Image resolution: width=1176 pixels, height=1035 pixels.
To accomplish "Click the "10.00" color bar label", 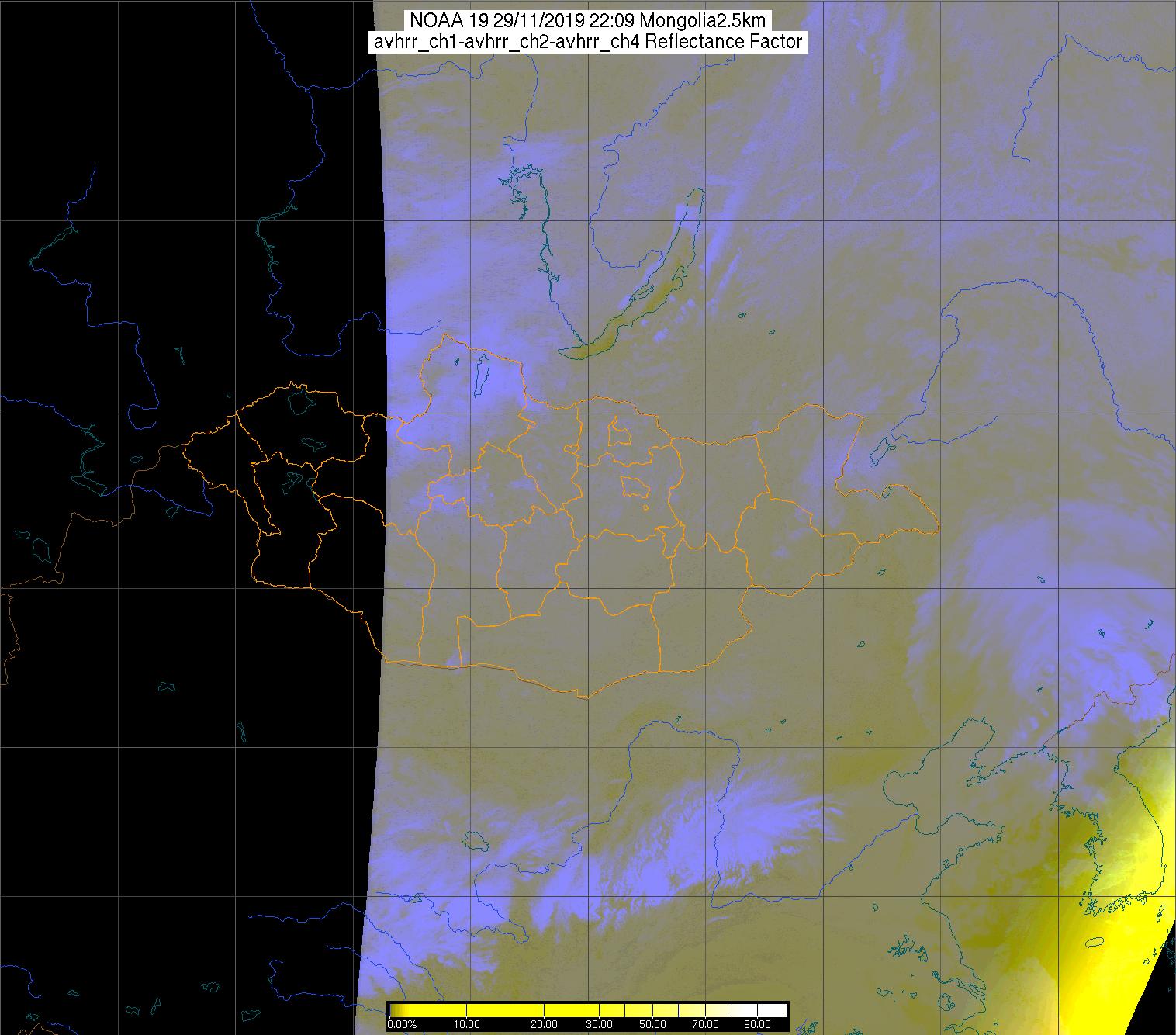I will click(466, 1024).
